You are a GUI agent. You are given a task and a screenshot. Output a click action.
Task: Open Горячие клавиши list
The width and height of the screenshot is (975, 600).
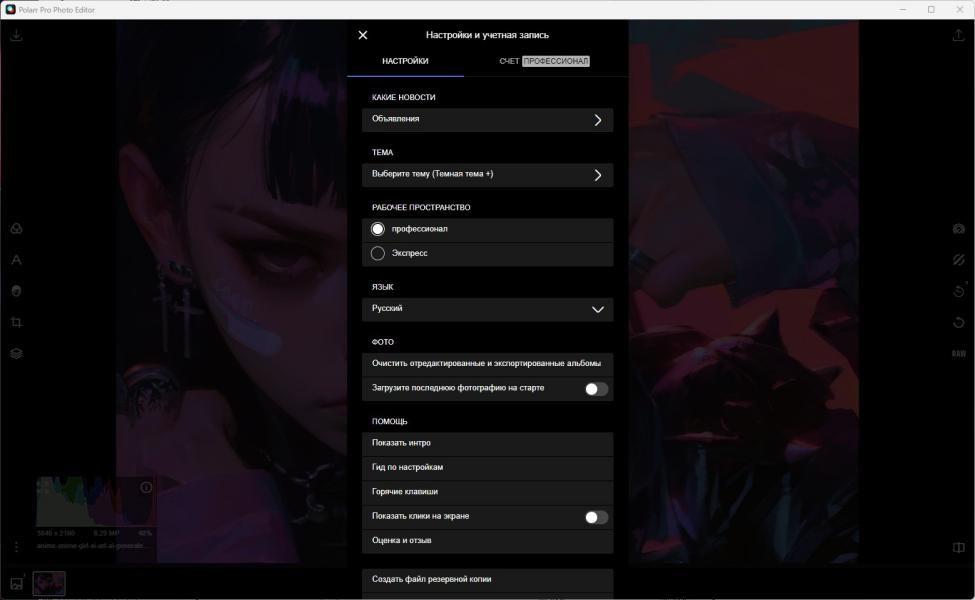pyautogui.click(x=488, y=492)
